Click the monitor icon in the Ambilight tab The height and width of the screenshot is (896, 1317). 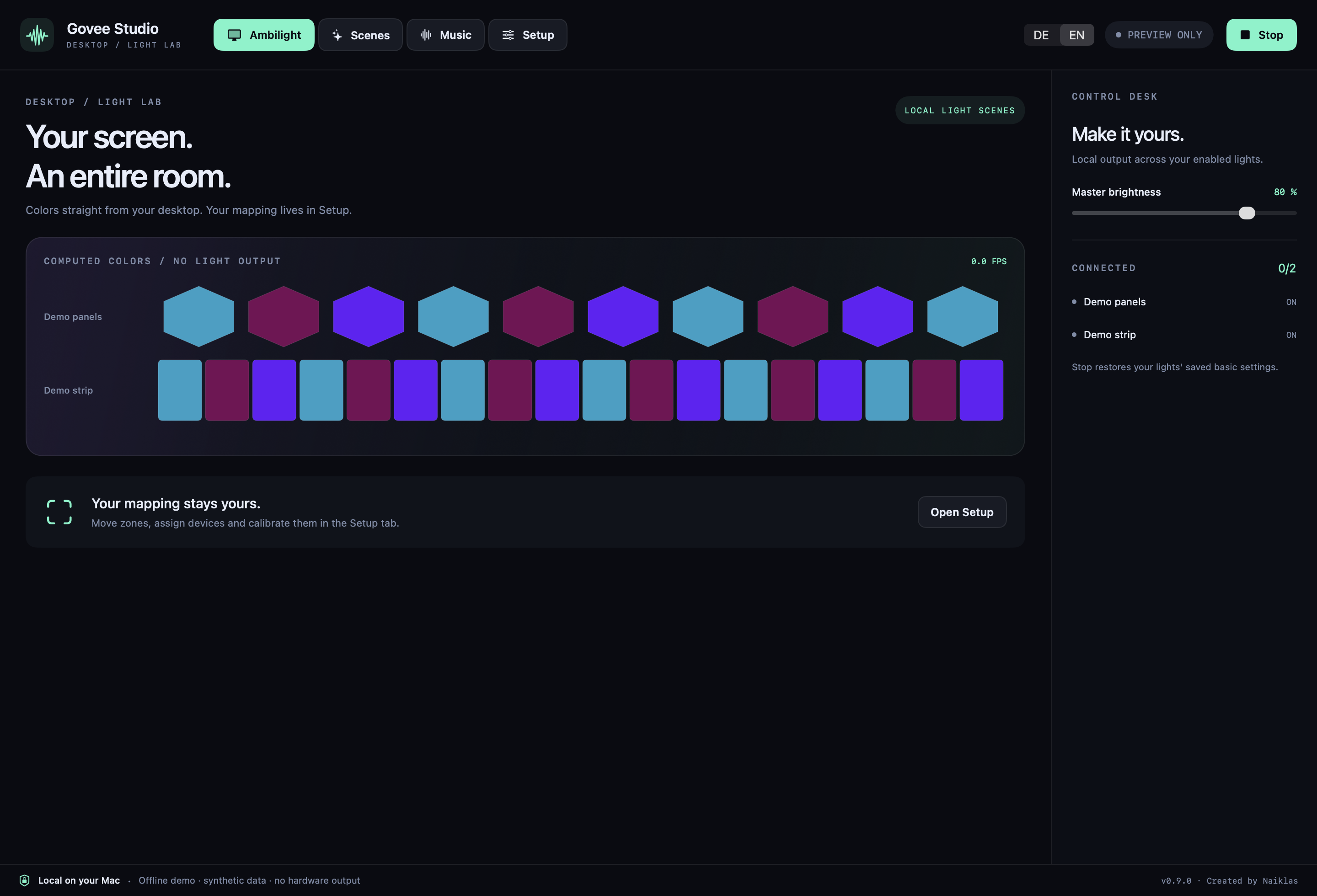pos(234,35)
